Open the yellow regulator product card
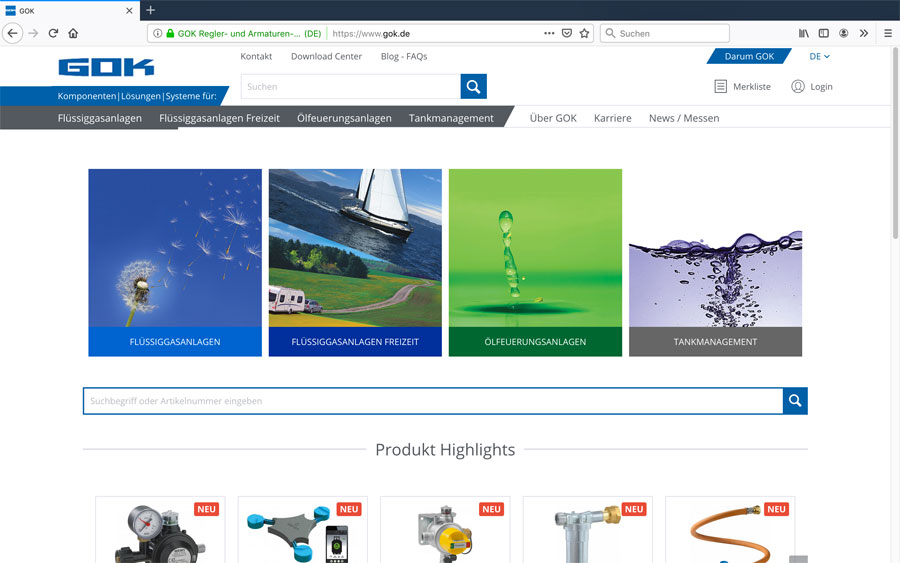The image size is (900, 563). click(x=445, y=530)
